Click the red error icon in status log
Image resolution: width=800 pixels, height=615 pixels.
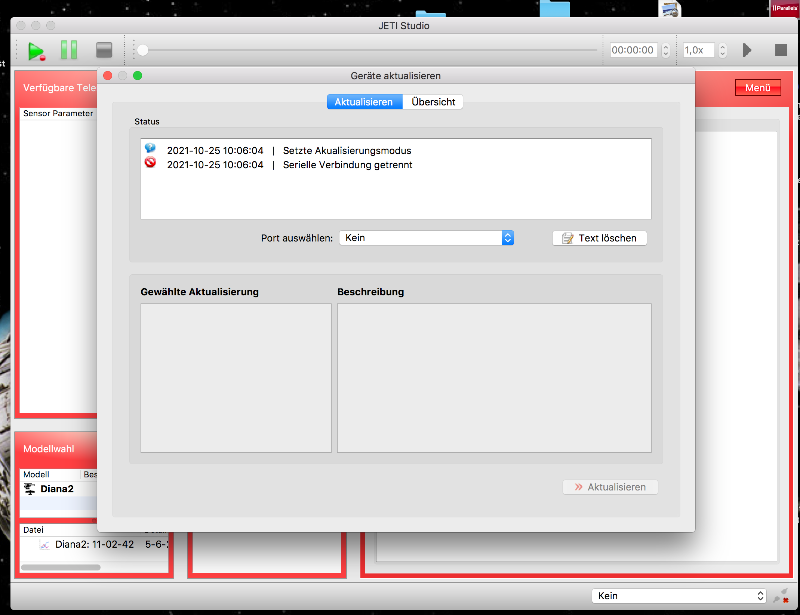point(150,163)
